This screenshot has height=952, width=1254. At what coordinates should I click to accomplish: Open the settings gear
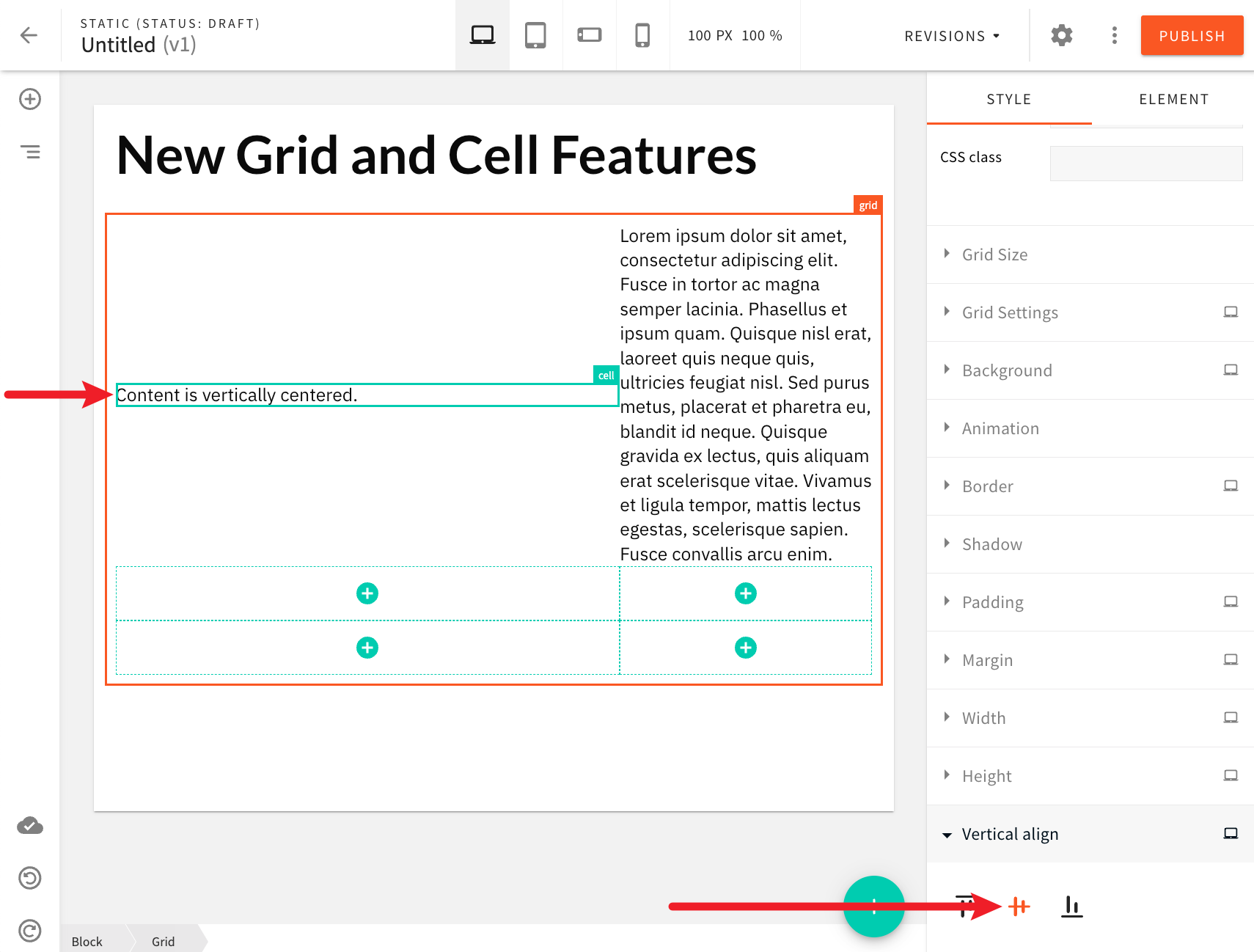pyautogui.click(x=1061, y=34)
